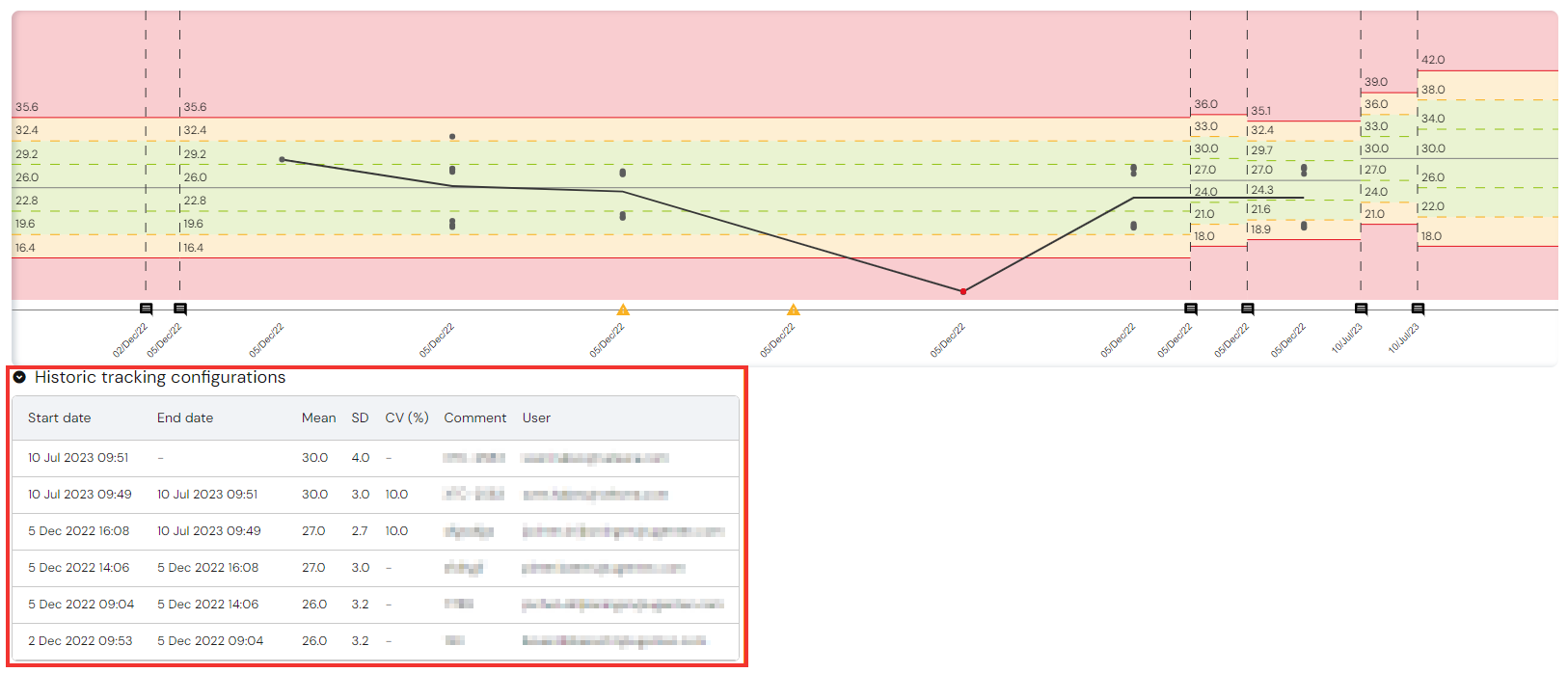
Task: Select end date 5 Dec 2022 14:06
Action: click(x=208, y=605)
